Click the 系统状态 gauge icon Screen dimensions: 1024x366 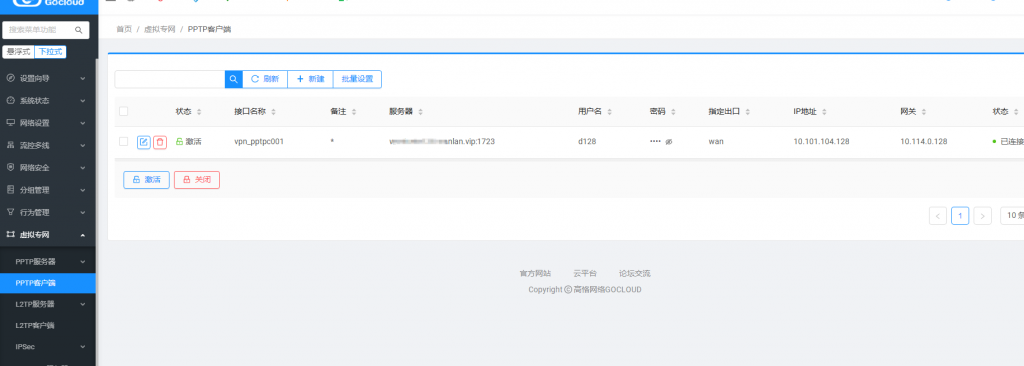10,101
